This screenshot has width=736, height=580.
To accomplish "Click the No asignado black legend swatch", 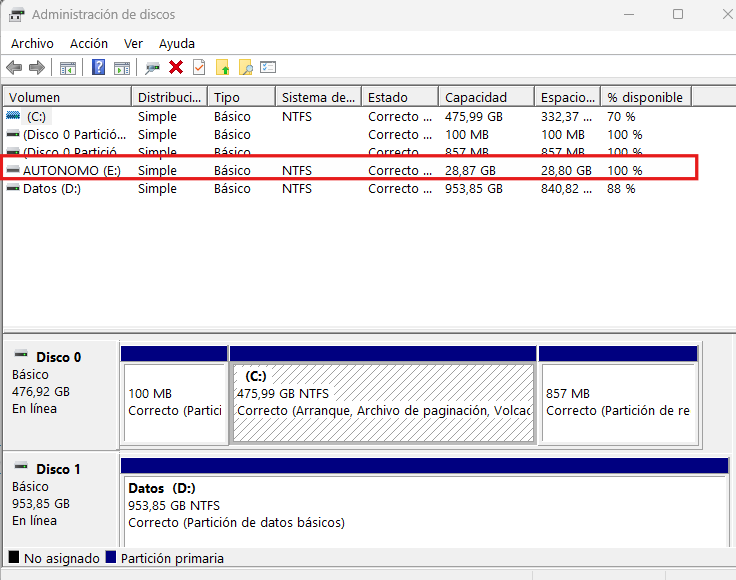I will coord(14,557).
